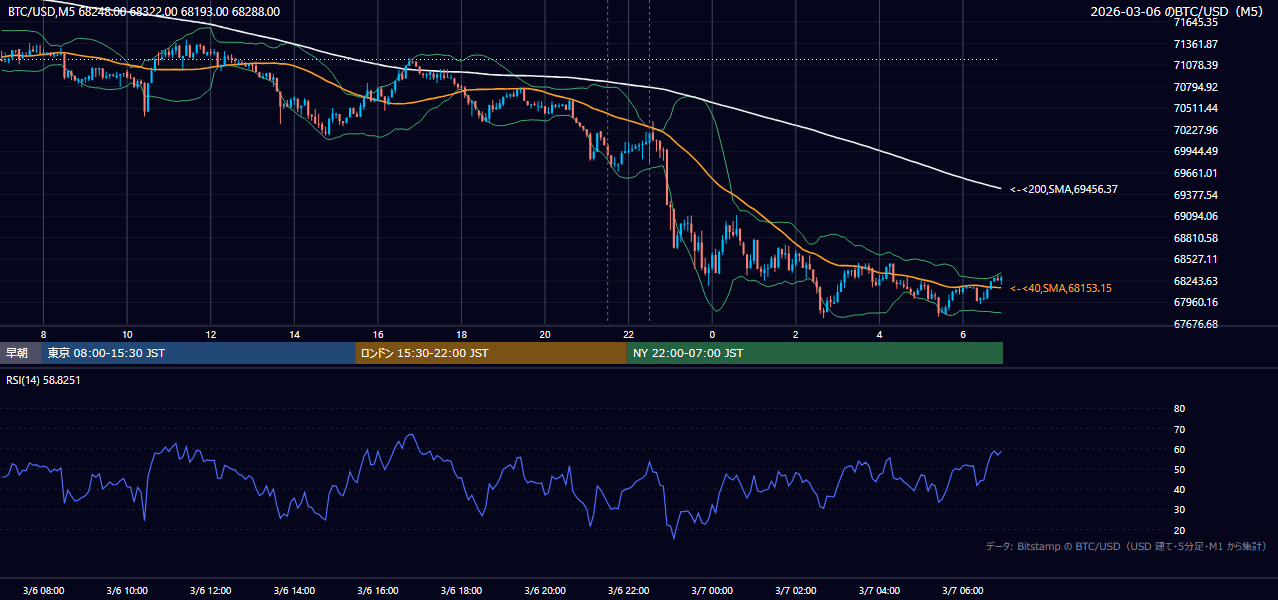
Task: Click the price level 69944.49
Action: [1196, 152]
